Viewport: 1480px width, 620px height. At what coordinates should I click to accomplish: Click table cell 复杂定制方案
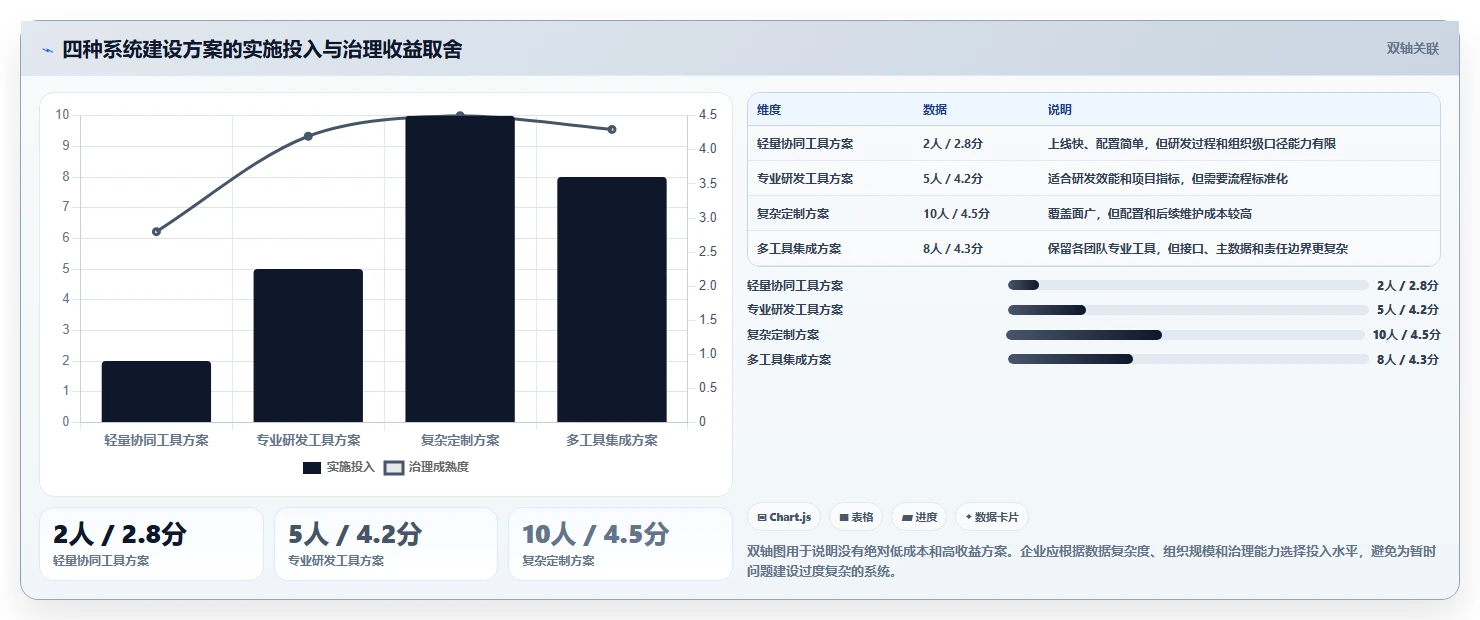click(793, 213)
